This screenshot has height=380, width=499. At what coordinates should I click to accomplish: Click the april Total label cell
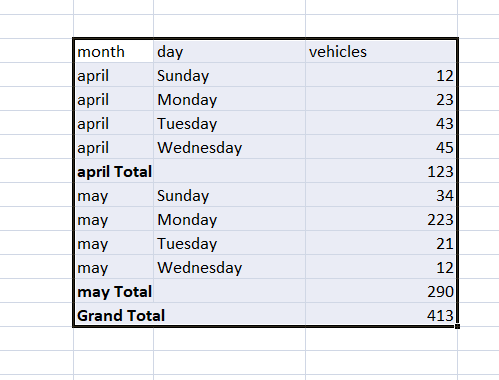114,171
